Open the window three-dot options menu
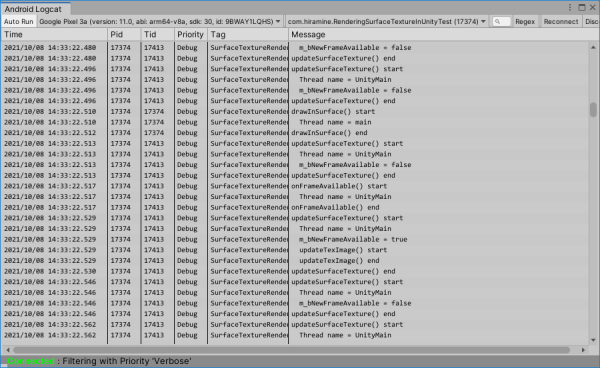600x368 pixels. [x=570, y=7]
